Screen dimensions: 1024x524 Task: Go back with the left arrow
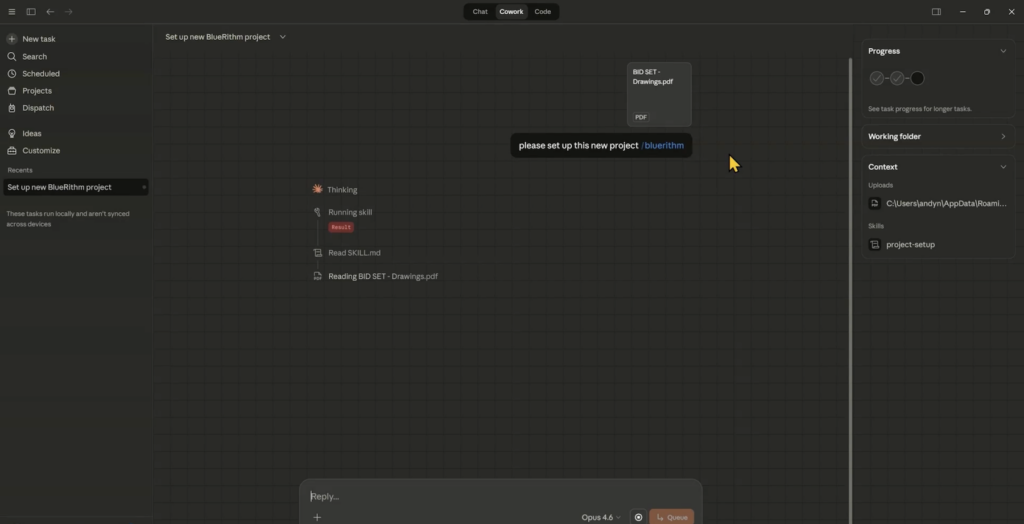coord(50,12)
